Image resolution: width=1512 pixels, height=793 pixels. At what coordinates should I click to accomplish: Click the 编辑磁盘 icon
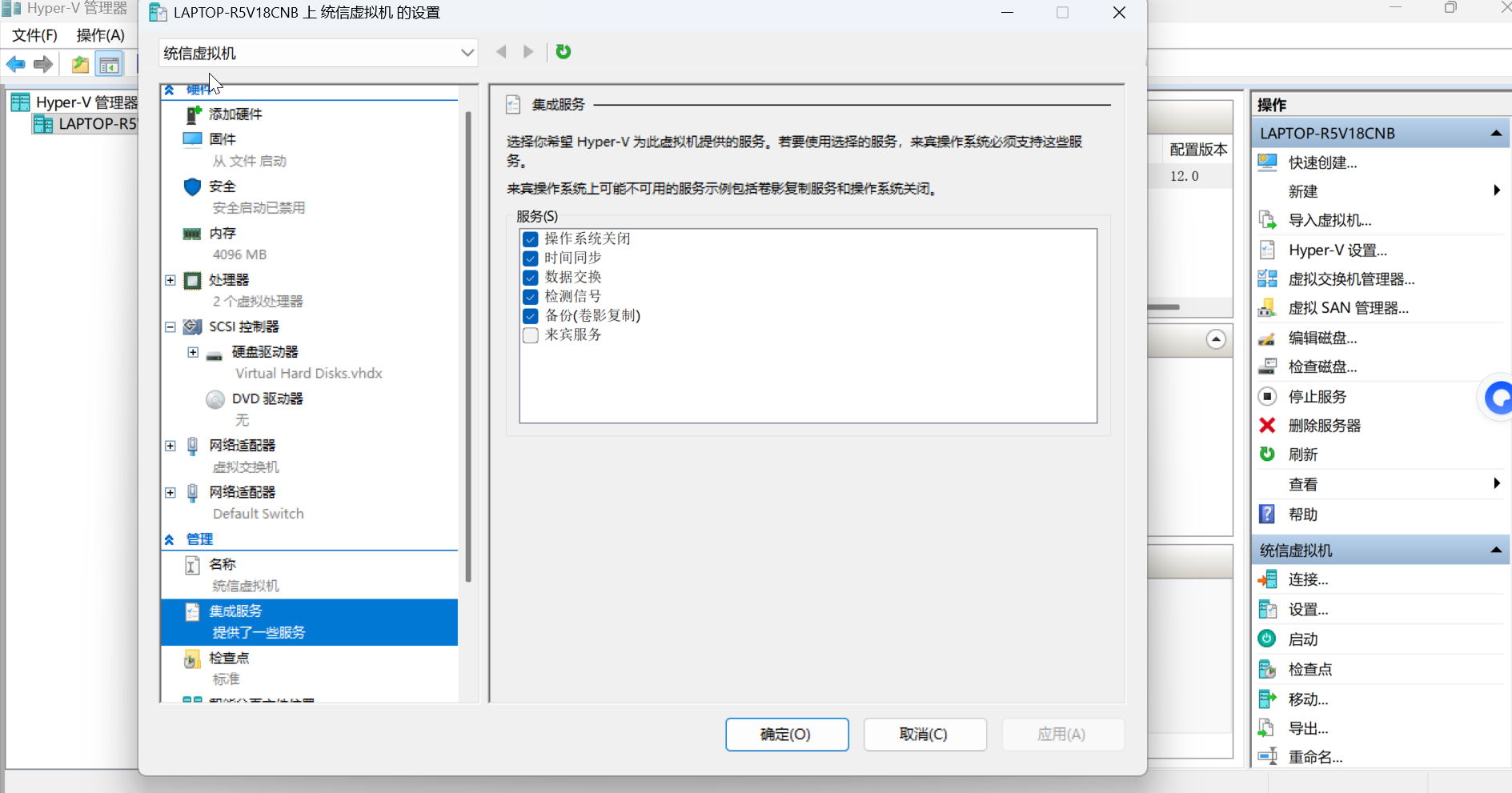(x=1267, y=338)
